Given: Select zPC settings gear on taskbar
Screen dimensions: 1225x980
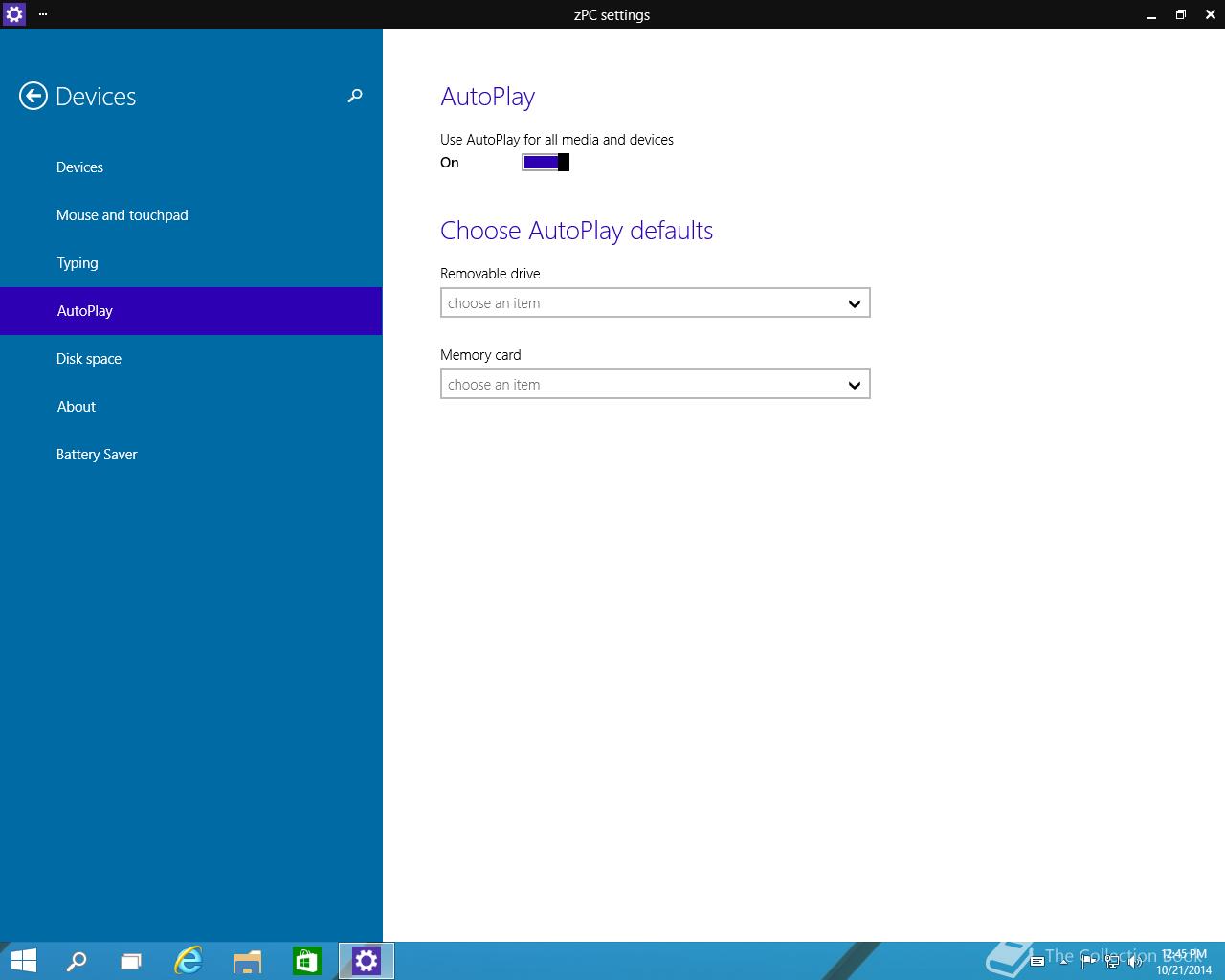Looking at the screenshot, I should [x=367, y=961].
